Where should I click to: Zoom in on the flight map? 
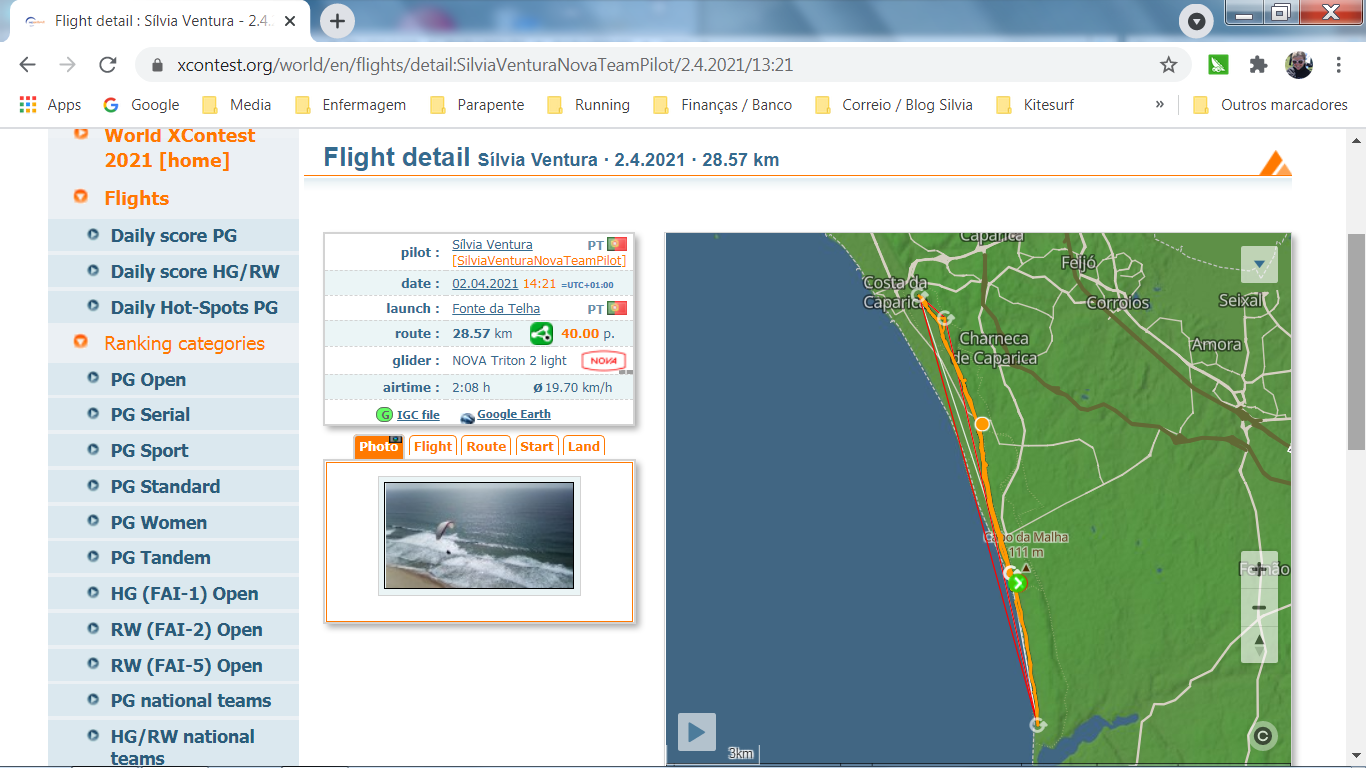[x=1259, y=569]
